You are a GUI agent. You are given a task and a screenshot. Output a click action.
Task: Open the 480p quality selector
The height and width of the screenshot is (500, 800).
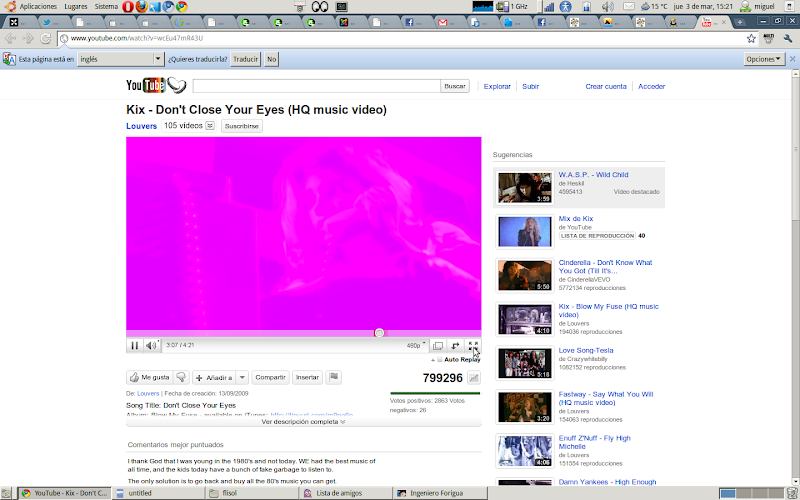tap(416, 345)
